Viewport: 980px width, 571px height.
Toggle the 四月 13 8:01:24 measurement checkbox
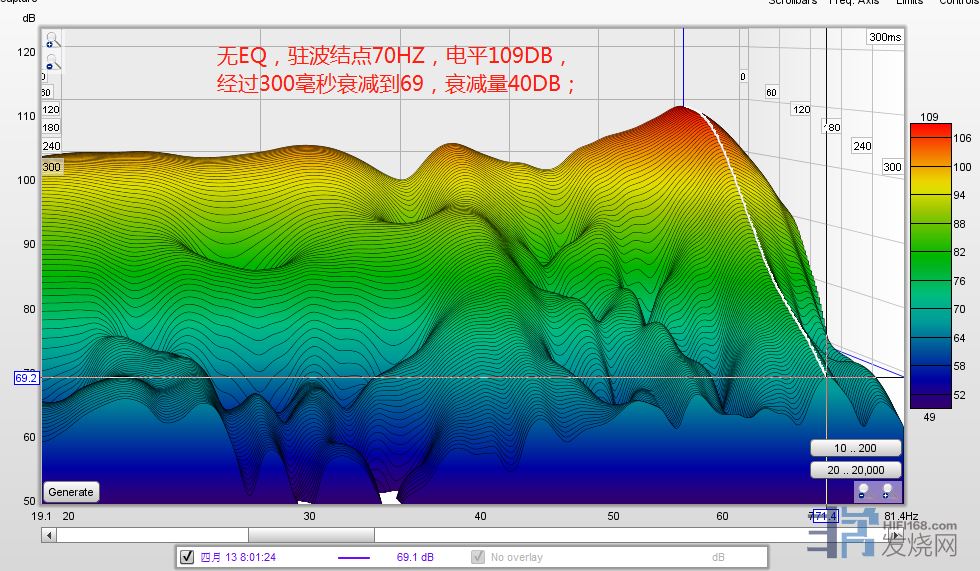(186, 557)
